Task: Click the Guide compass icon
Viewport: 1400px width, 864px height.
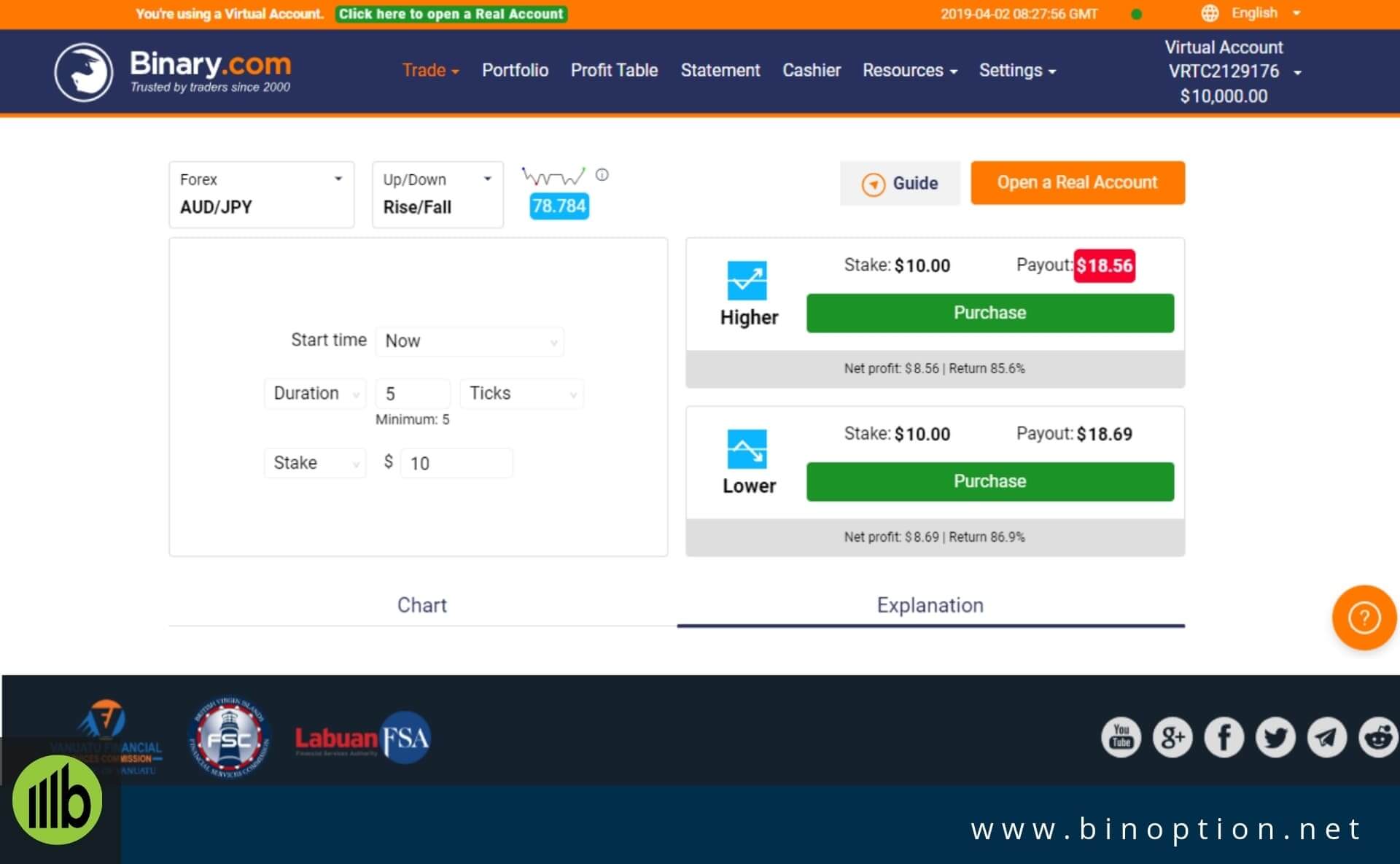Action: click(873, 184)
